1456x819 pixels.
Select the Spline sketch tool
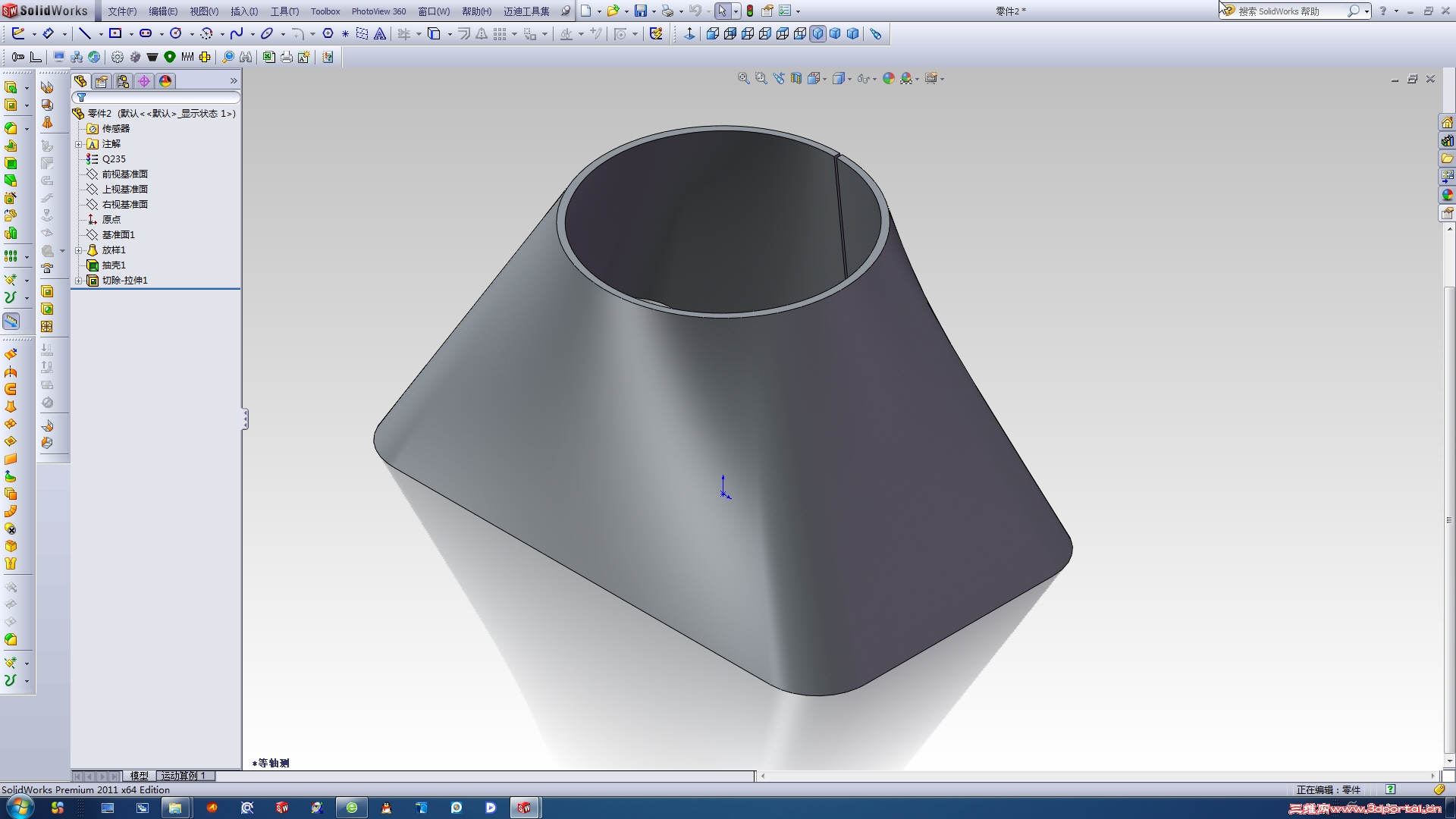(x=237, y=33)
